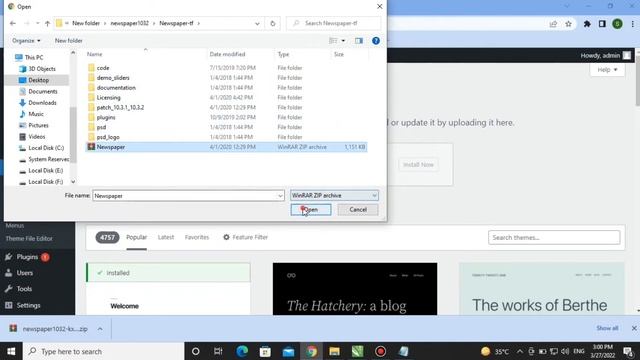Click the Cancel button
This screenshot has width=640, height=360.
(x=358, y=210)
